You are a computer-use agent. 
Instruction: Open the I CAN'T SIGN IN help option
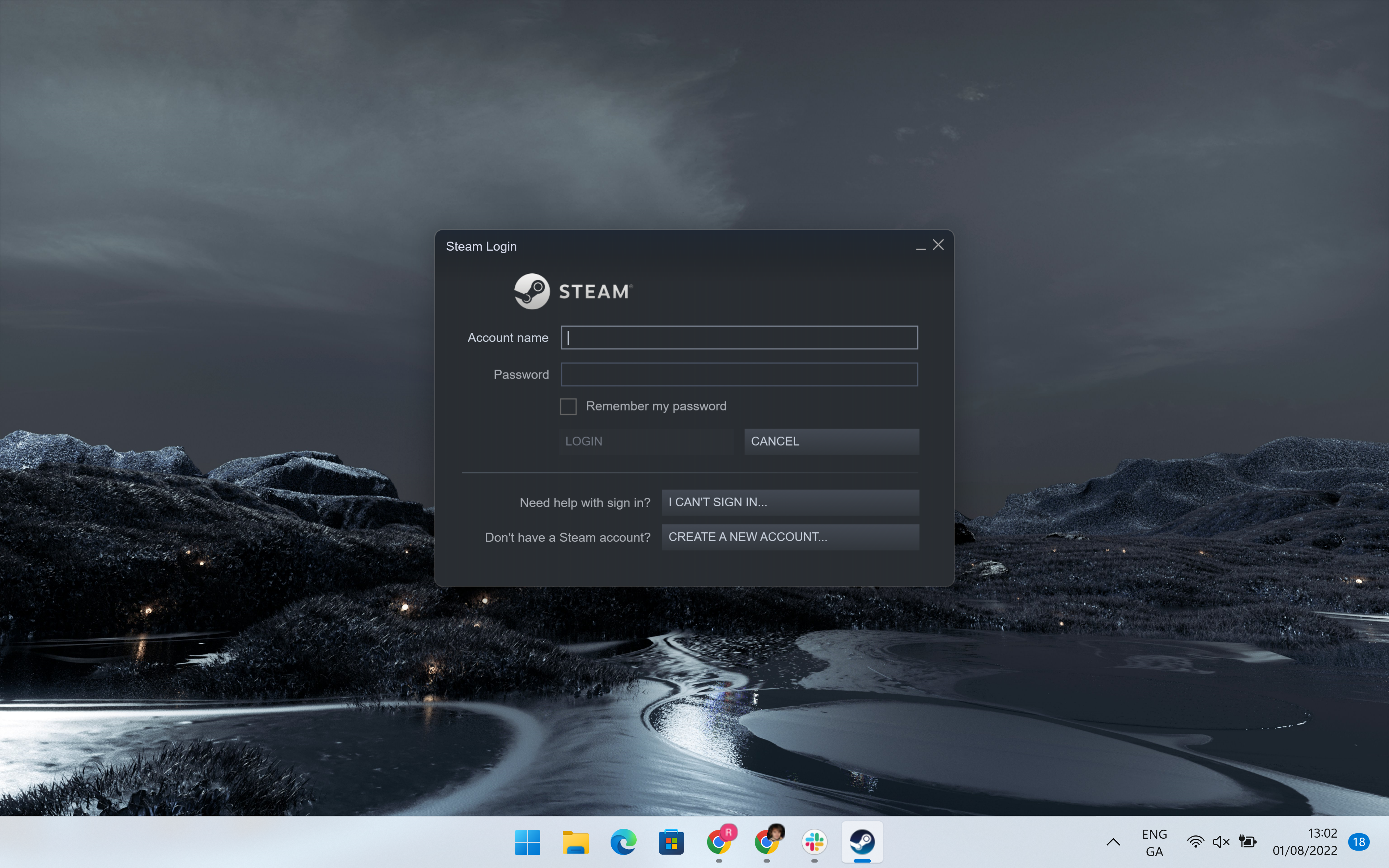pos(790,502)
